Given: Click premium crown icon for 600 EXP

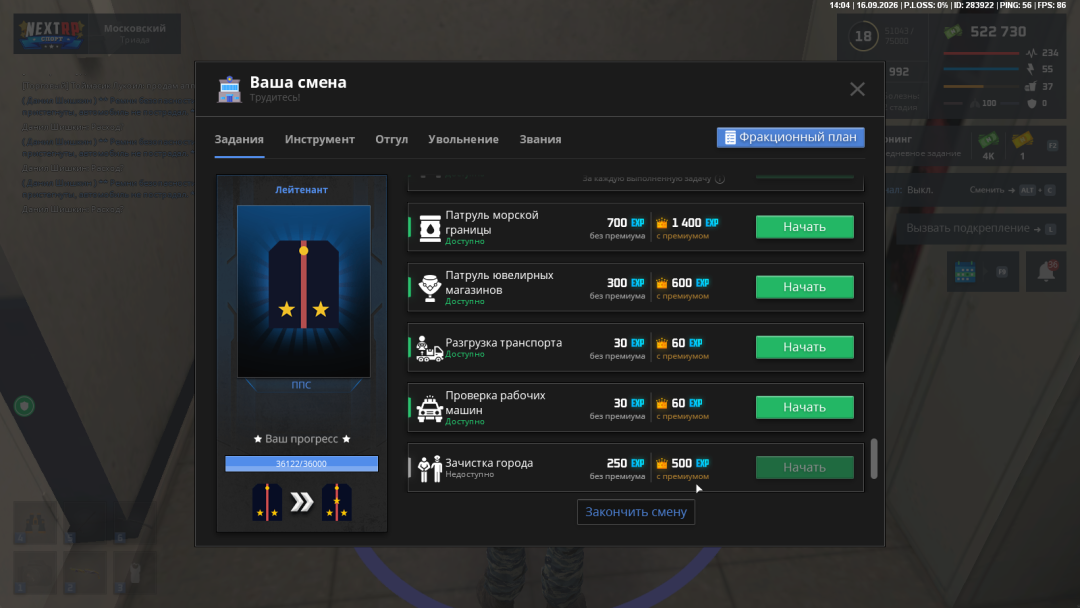Looking at the screenshot, I should [x=662, y=283].
